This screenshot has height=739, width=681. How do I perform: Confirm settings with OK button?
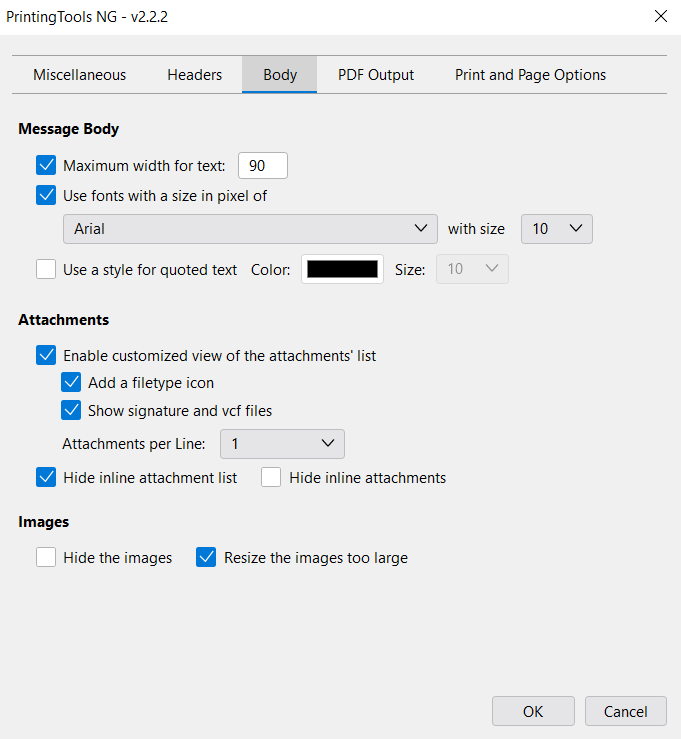click(x=533, y=711)
